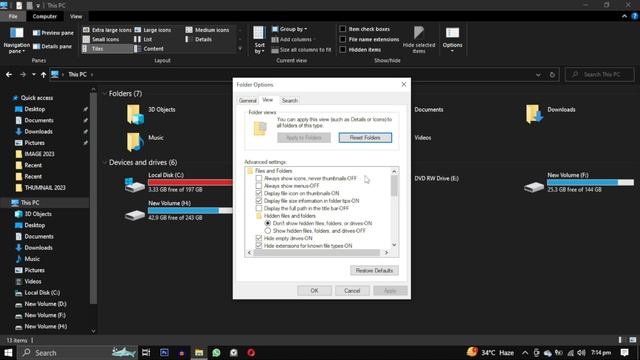Open New Volume (H:) drive in main pane

point(178,210)
